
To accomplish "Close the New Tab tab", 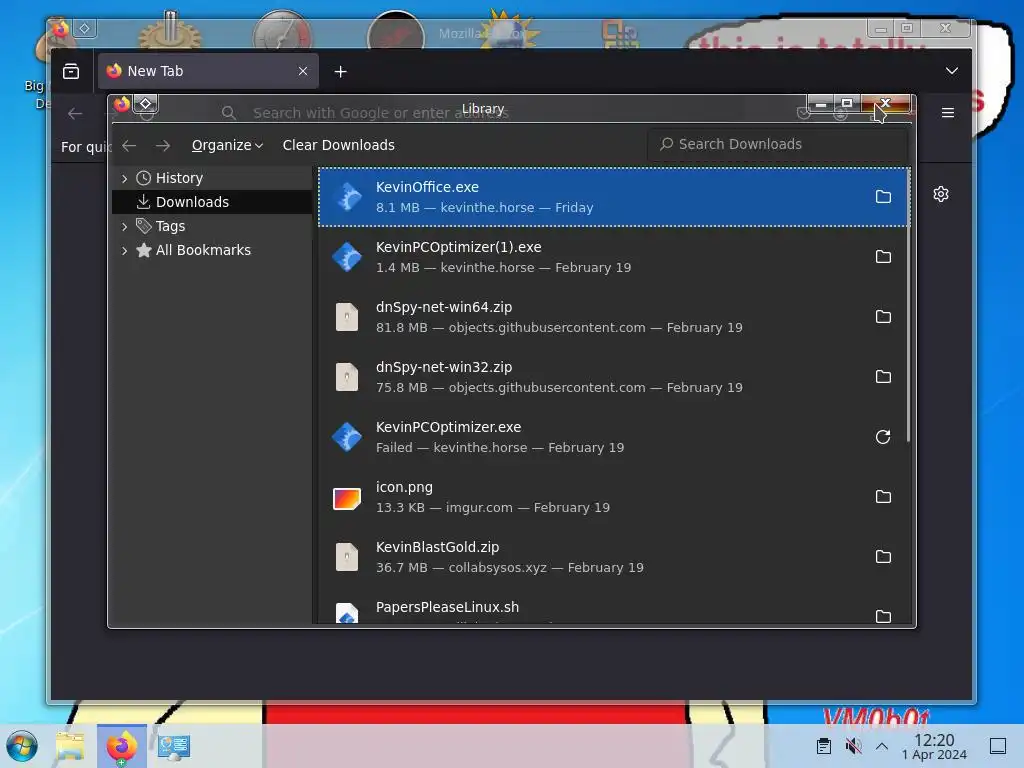I will 303,71.
